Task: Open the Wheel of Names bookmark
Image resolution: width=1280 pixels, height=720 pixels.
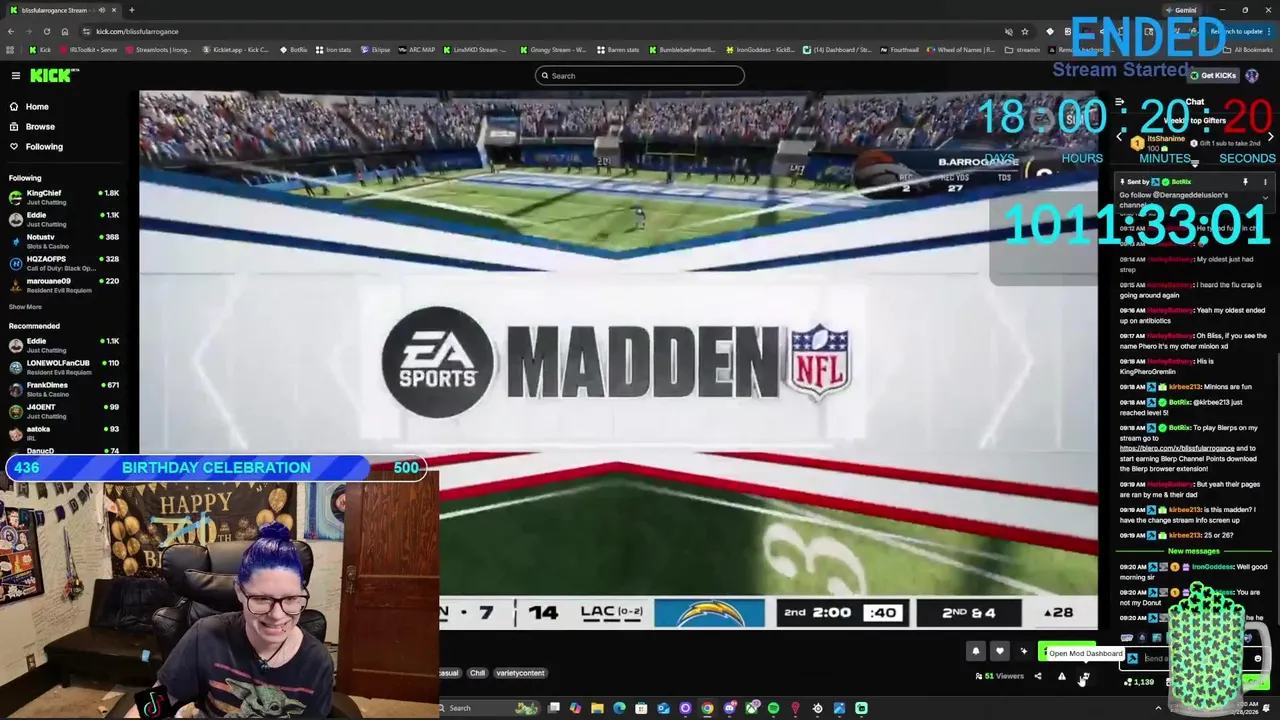Action: tap(962, 49)
